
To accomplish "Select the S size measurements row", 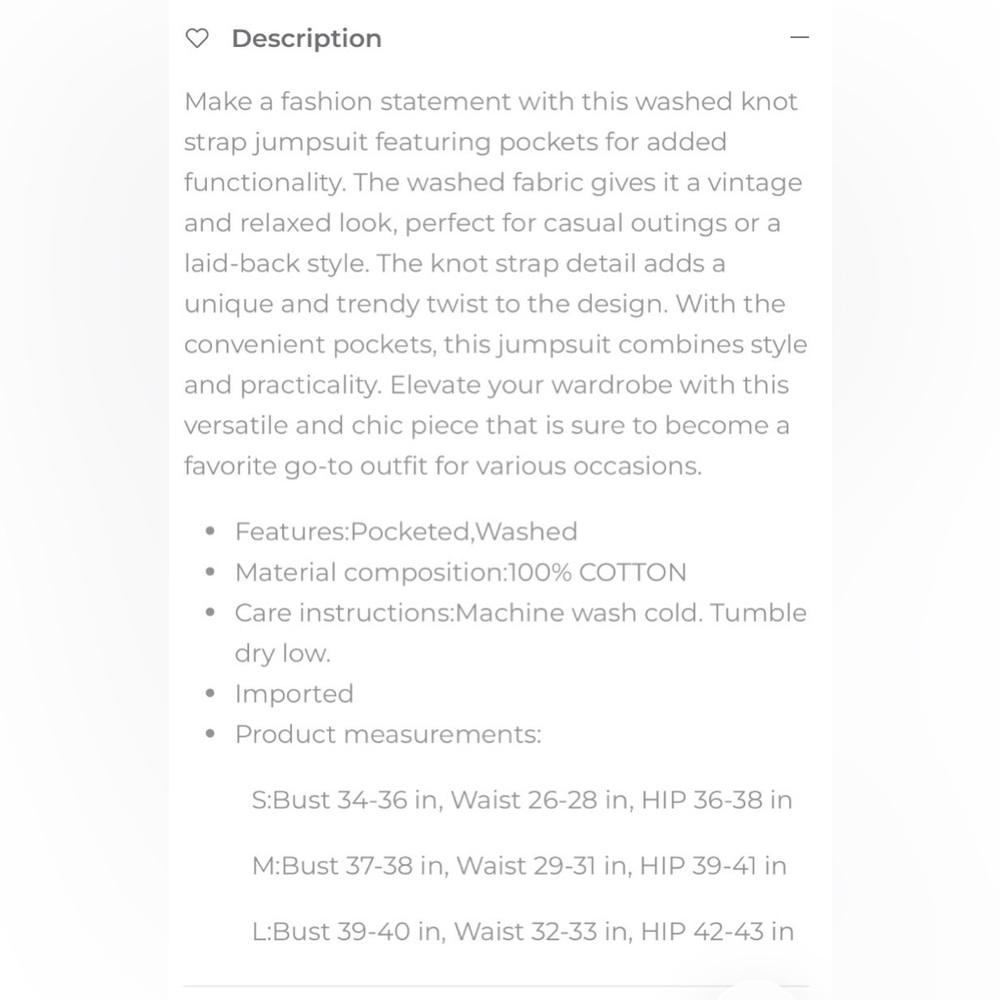I will click(522, 800).
